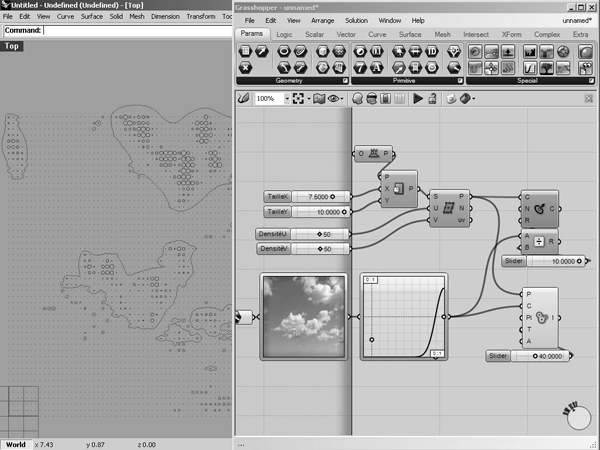Click the DensitéU slider name label
Viewport: 600px width, 450px height.
[272, 234]
